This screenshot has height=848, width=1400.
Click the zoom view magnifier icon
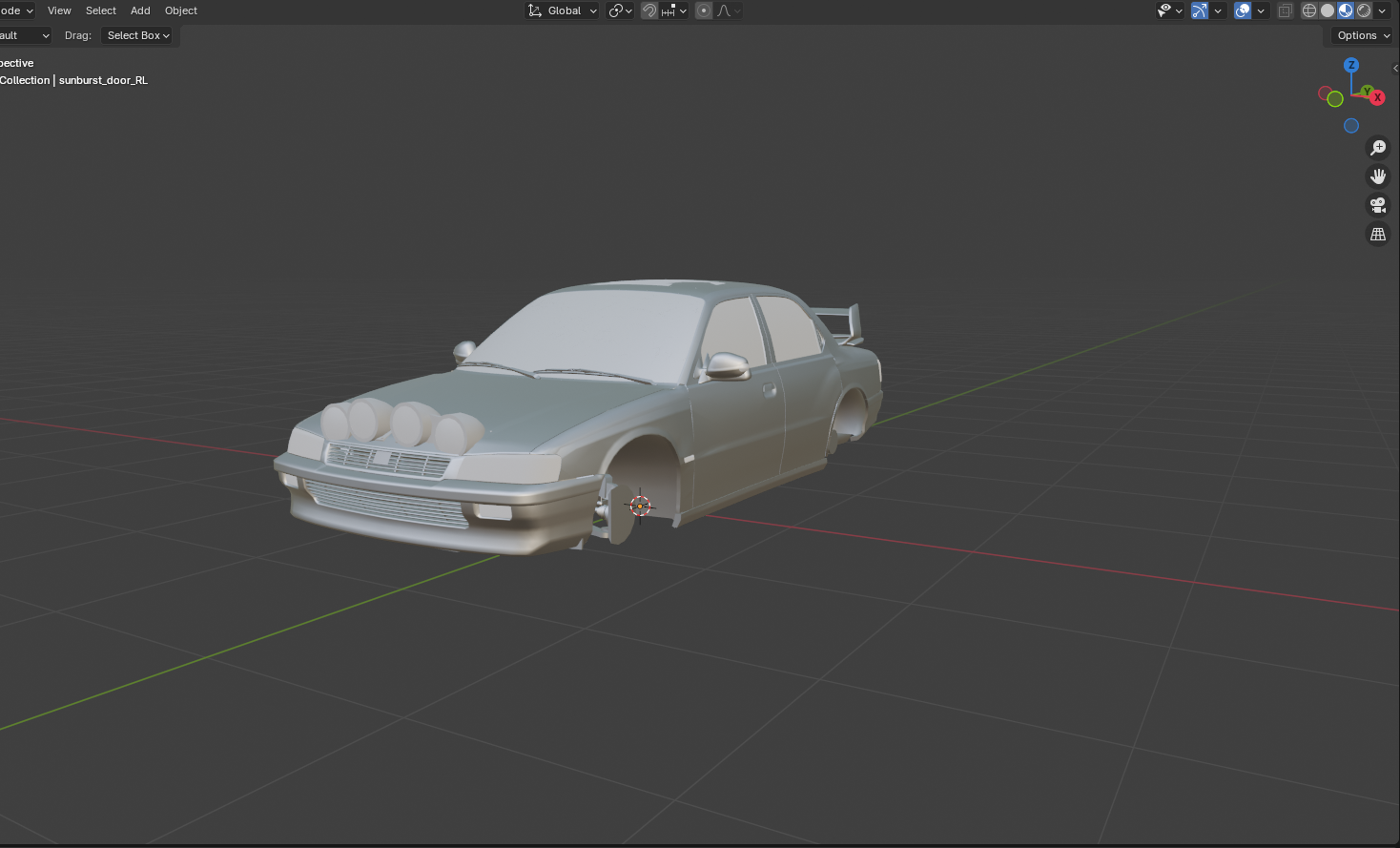(1378, 148)
